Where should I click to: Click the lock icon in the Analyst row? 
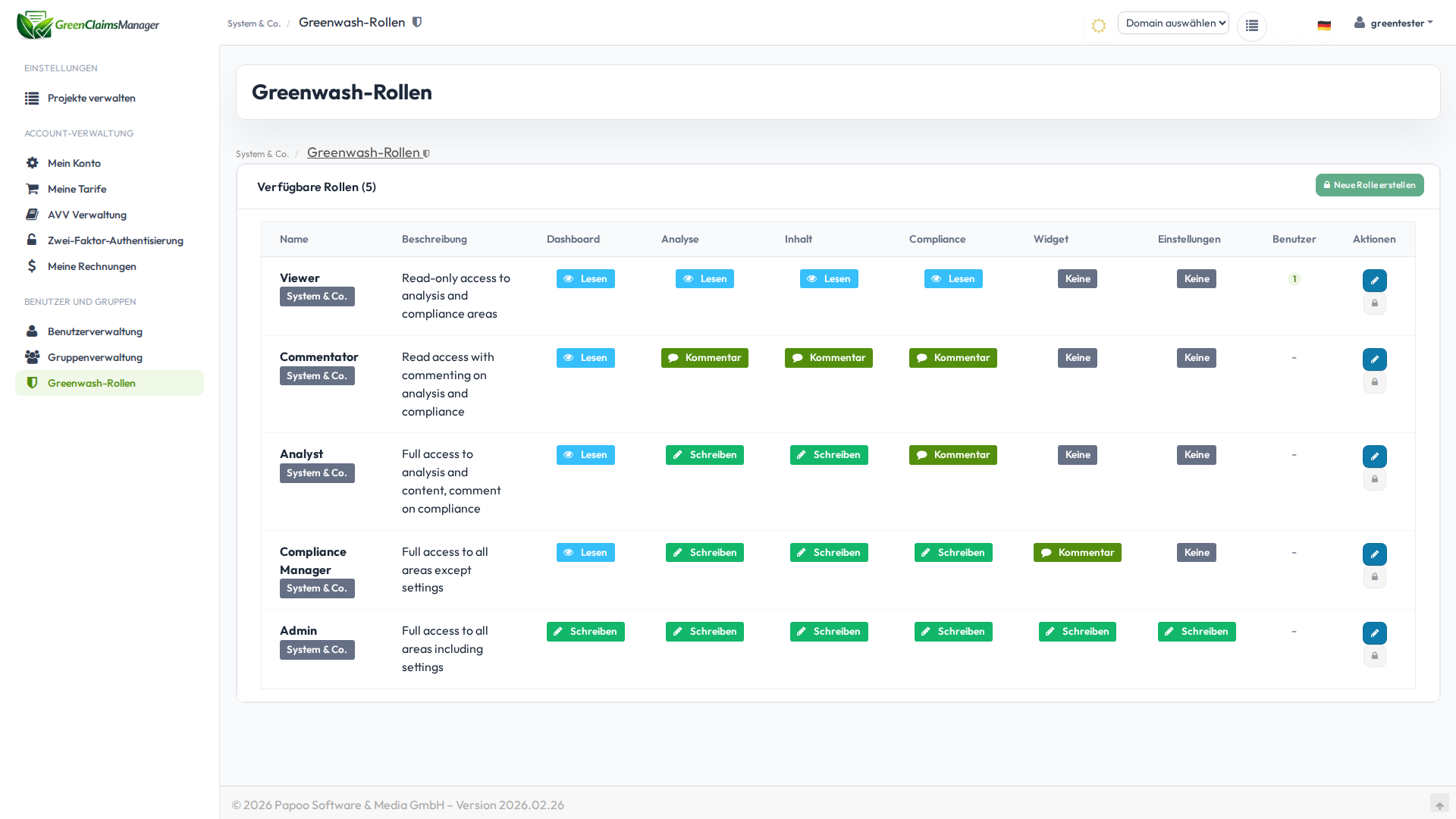1374,479
